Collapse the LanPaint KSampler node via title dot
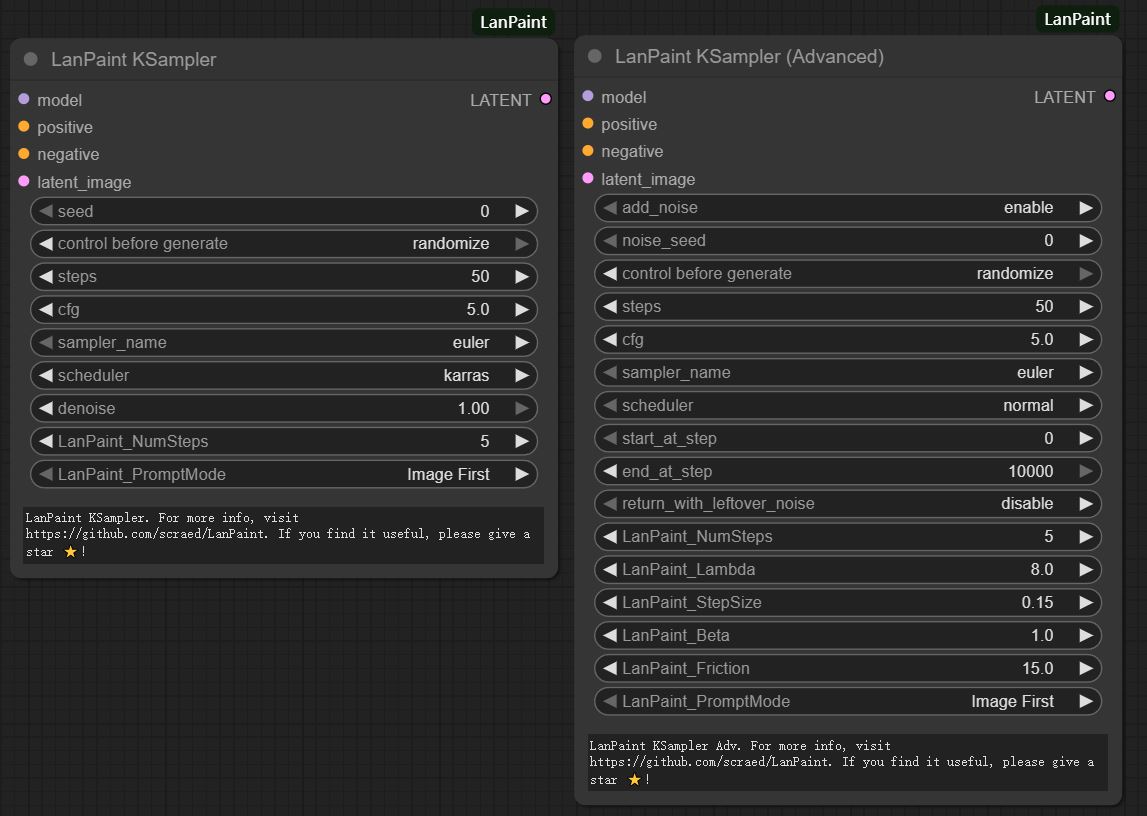The width and height of the screenshot is (1147, 816). [30, 59]
